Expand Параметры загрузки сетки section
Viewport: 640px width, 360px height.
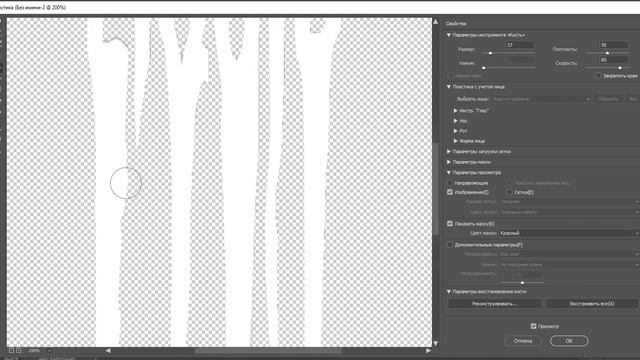pyautogui.click(x=449, y=151)
